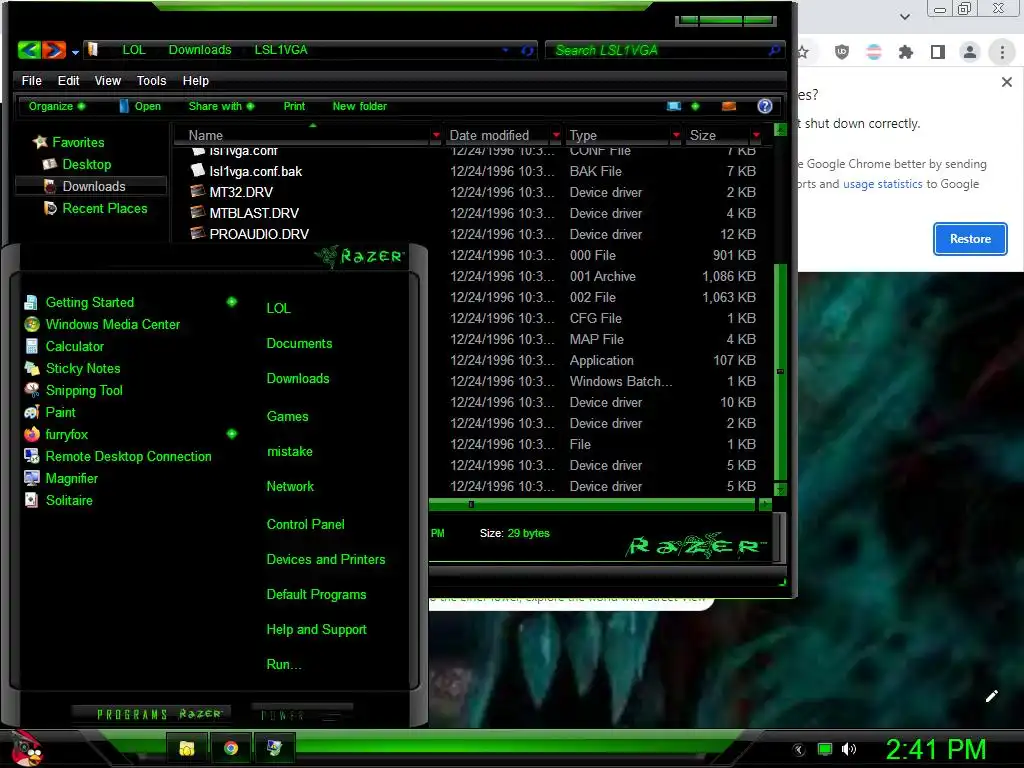Go back with the green back arrow

click(x=29, y=50)
